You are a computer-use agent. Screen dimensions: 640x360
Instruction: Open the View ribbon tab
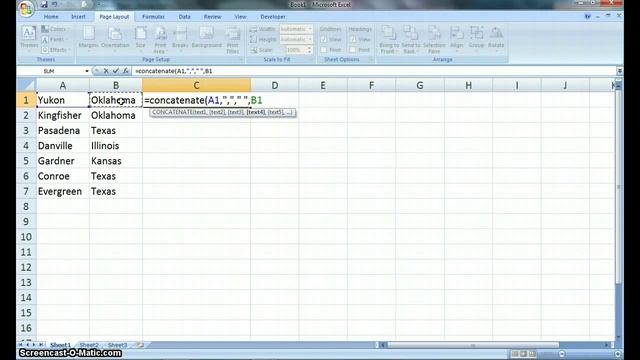pyautogui.click(x=240, y=17)
